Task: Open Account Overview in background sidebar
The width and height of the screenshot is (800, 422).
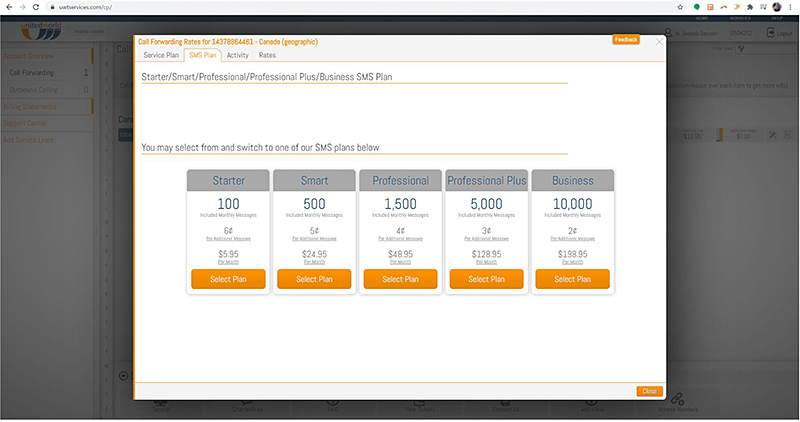Action: point(29,56)
